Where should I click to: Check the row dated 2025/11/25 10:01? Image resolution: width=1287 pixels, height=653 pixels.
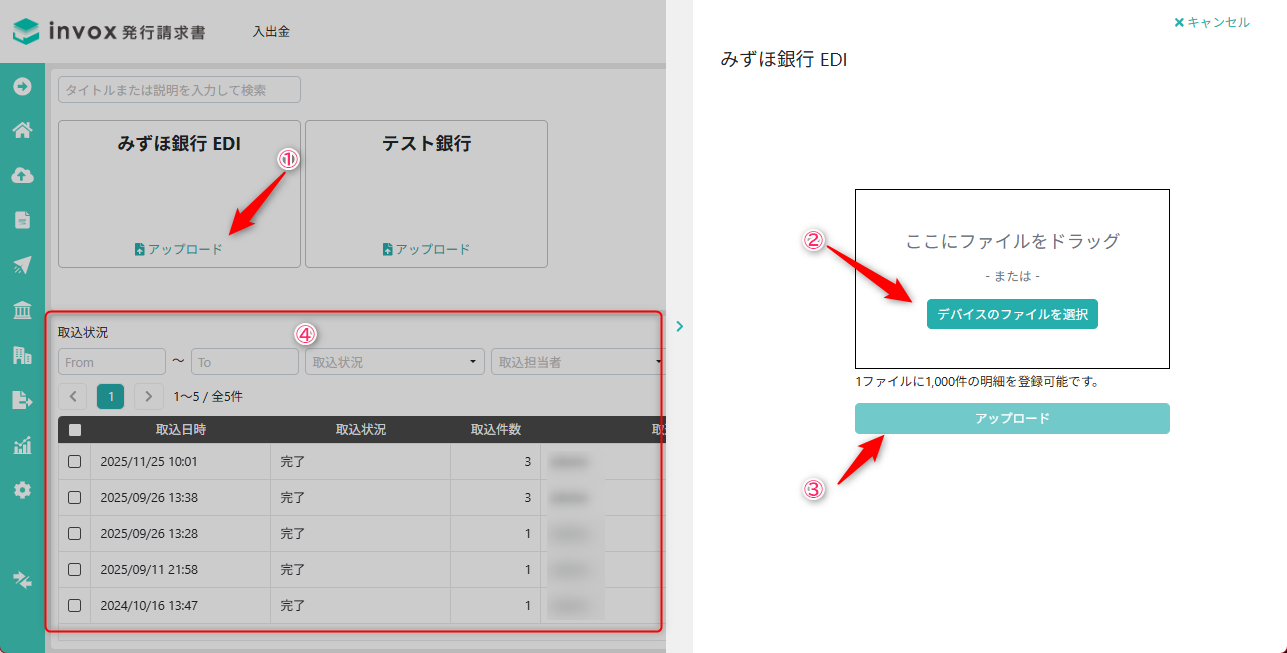[74, 462]
